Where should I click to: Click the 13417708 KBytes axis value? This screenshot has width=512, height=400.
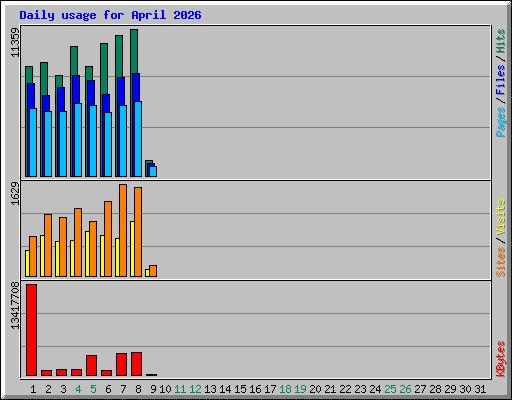coord(15,305)
